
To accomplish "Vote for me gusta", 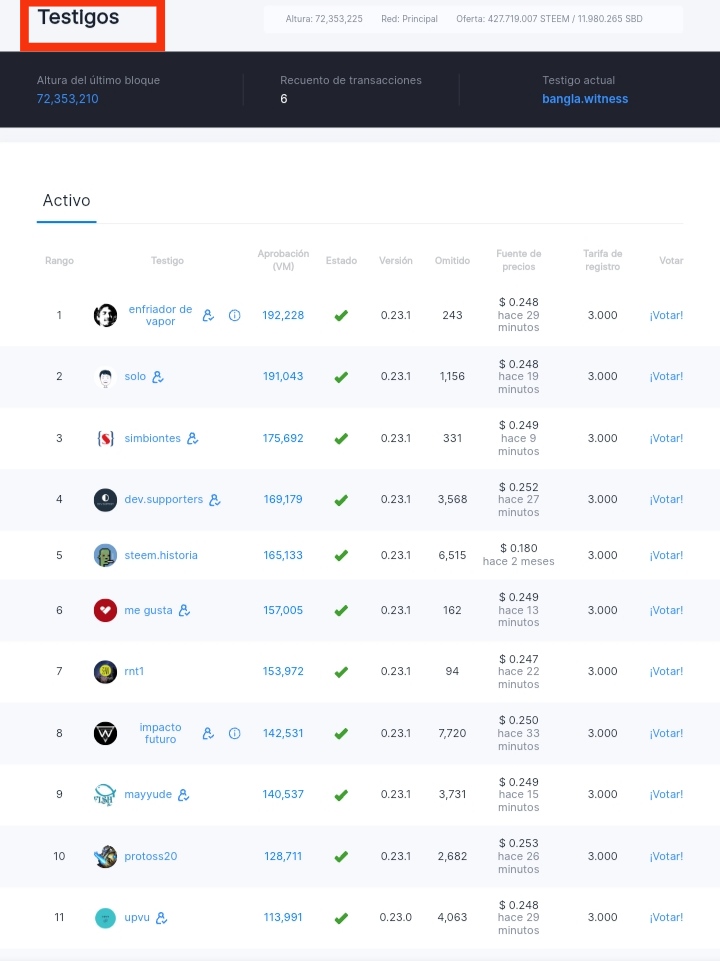I will click(666, 610).
